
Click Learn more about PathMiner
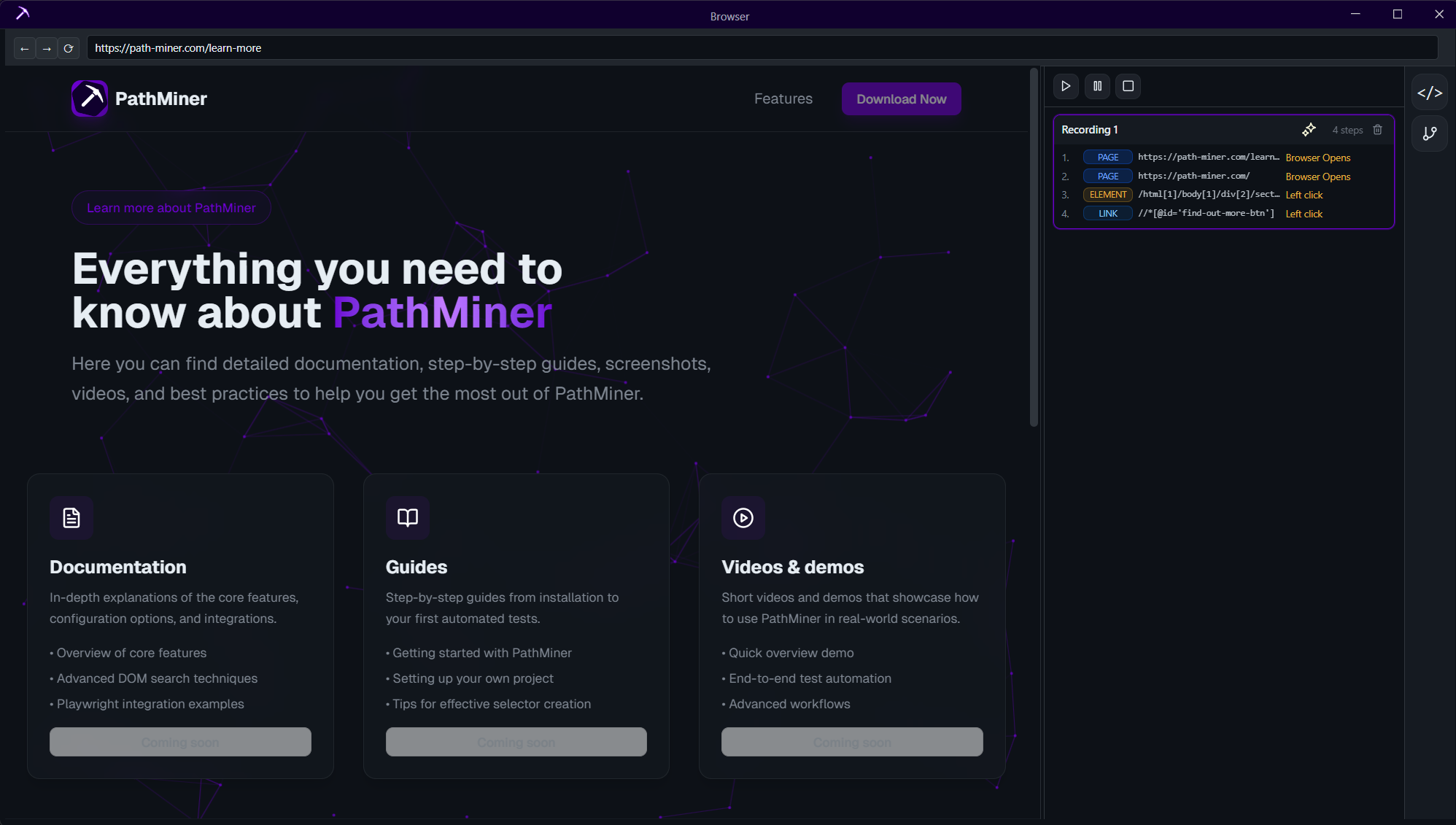171,207
